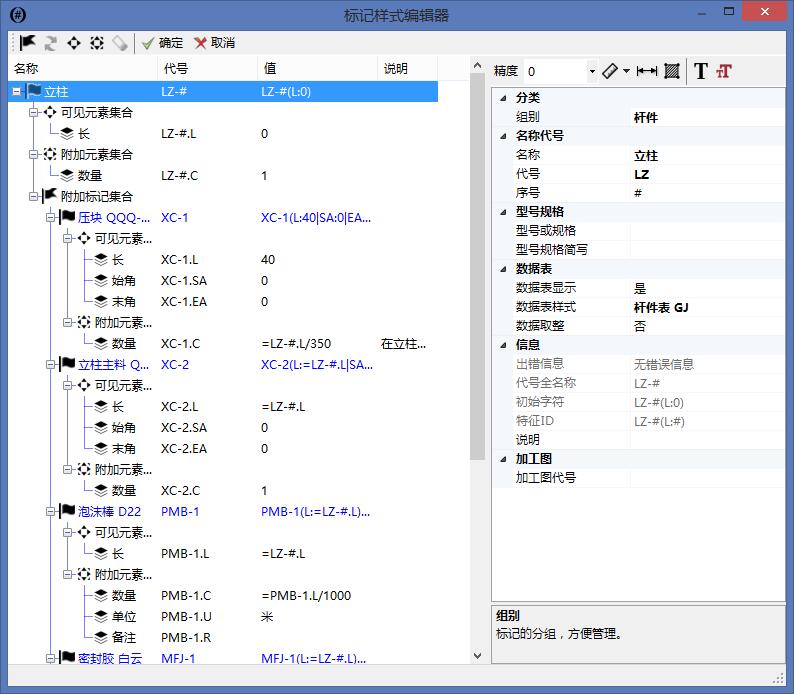Collapse the 名称代号 property category
The image size is (794, 694).
503,136
